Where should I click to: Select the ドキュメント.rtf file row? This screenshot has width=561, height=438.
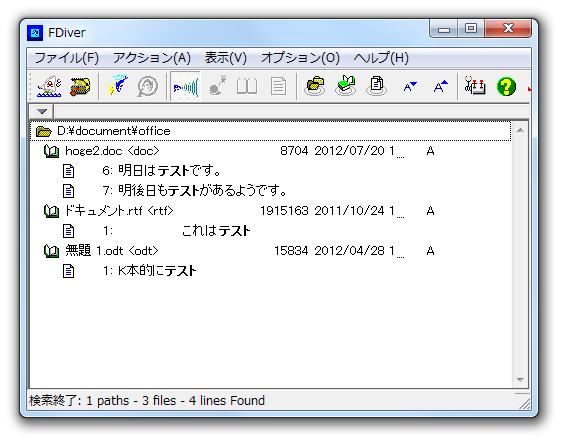270,211
